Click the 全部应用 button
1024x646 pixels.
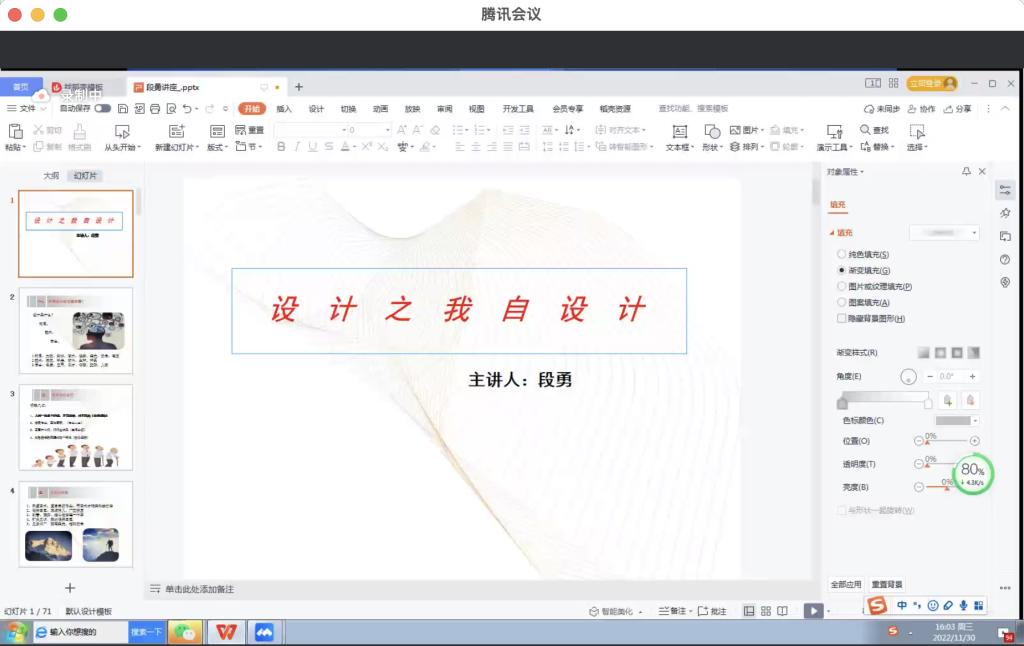[846, 584]
